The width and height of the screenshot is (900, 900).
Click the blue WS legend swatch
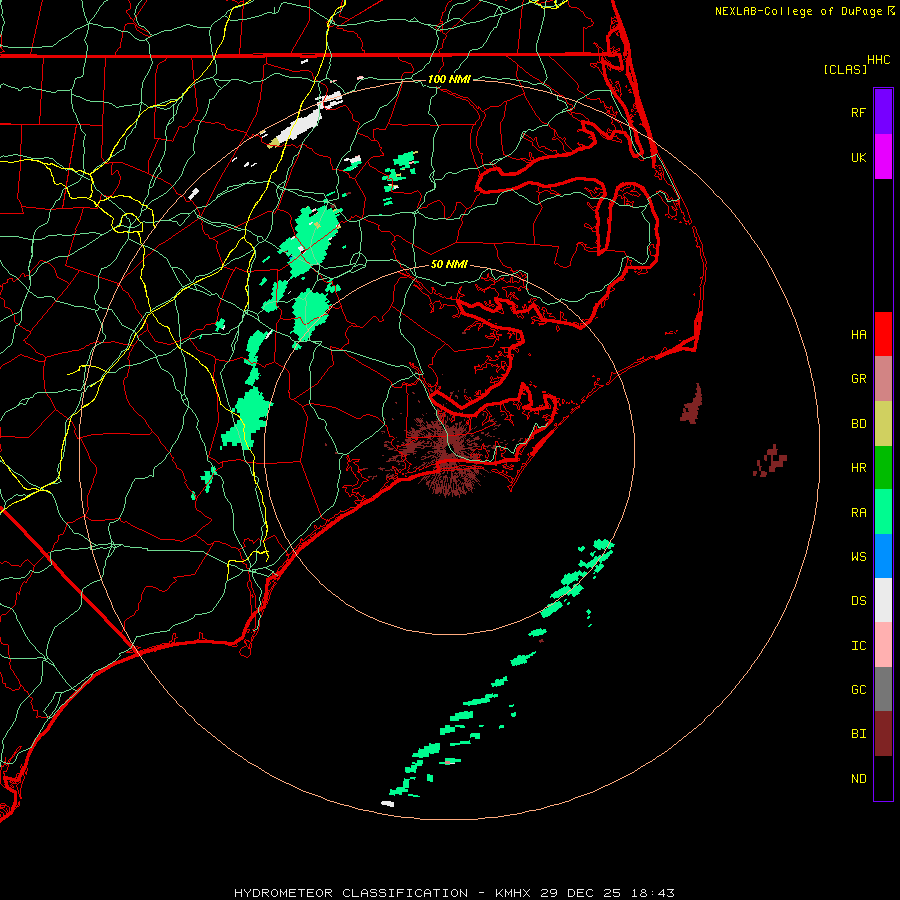coord(883,556)
